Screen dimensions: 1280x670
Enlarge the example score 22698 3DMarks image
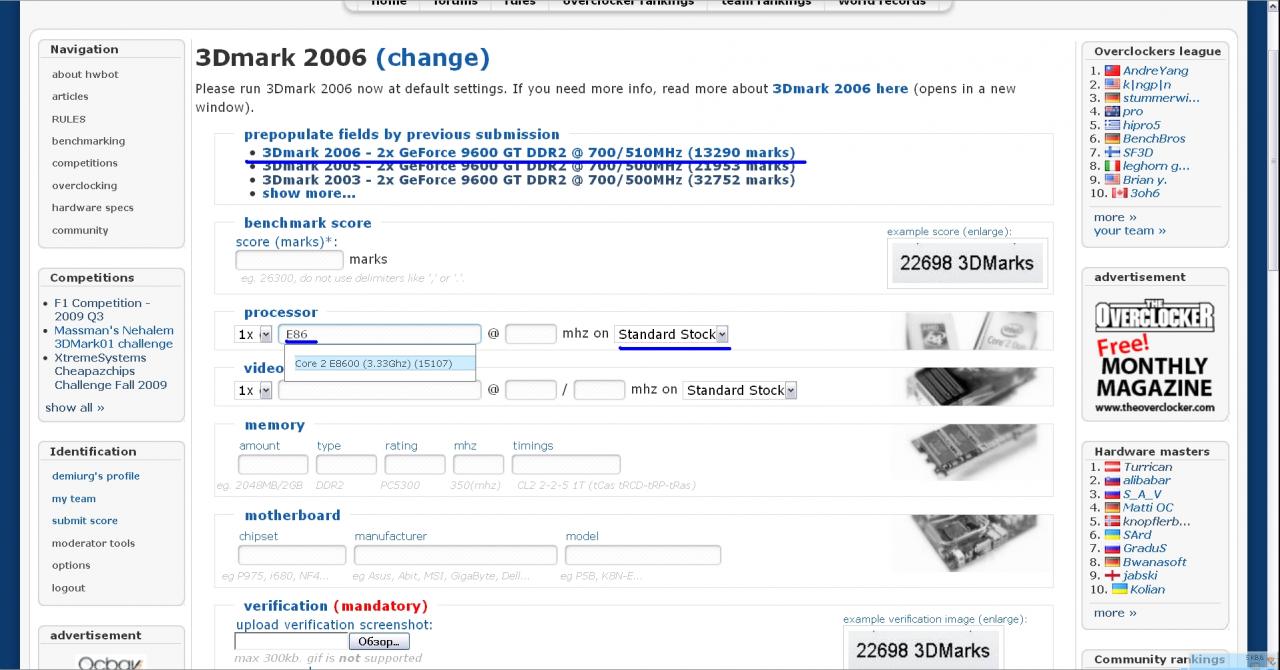tap(966, 264)
